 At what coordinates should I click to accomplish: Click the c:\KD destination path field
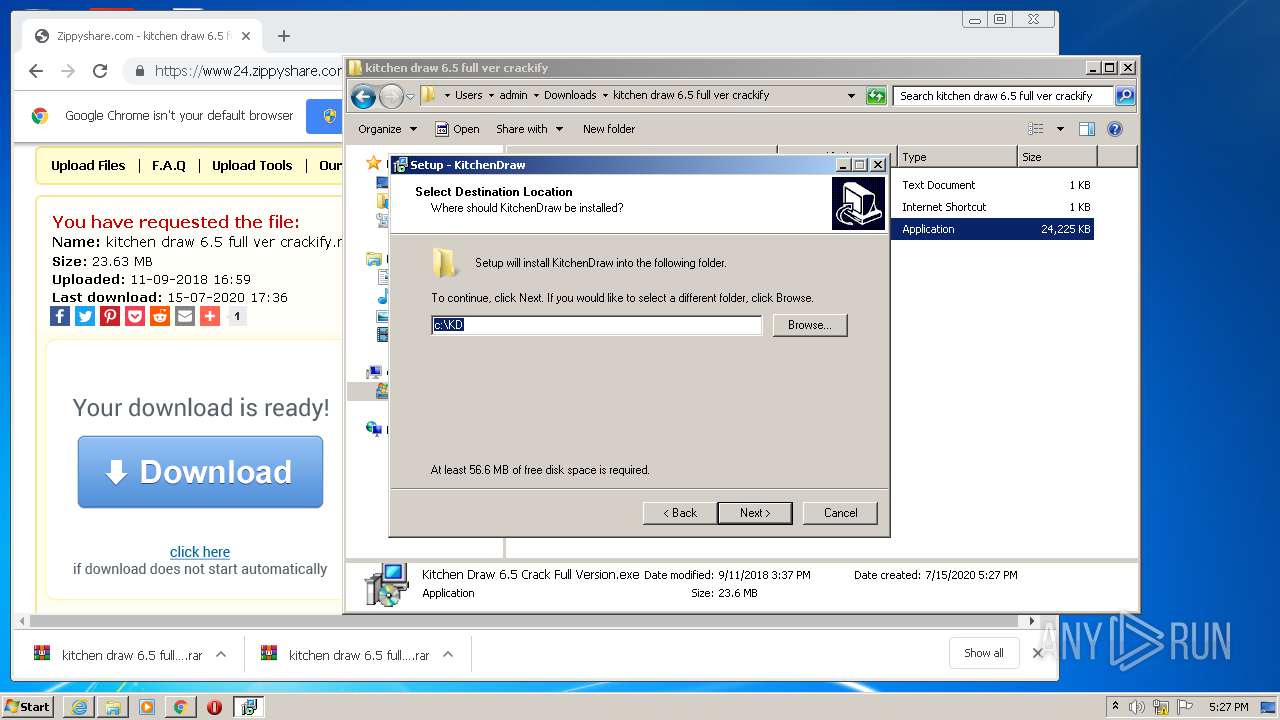[596, 325]
